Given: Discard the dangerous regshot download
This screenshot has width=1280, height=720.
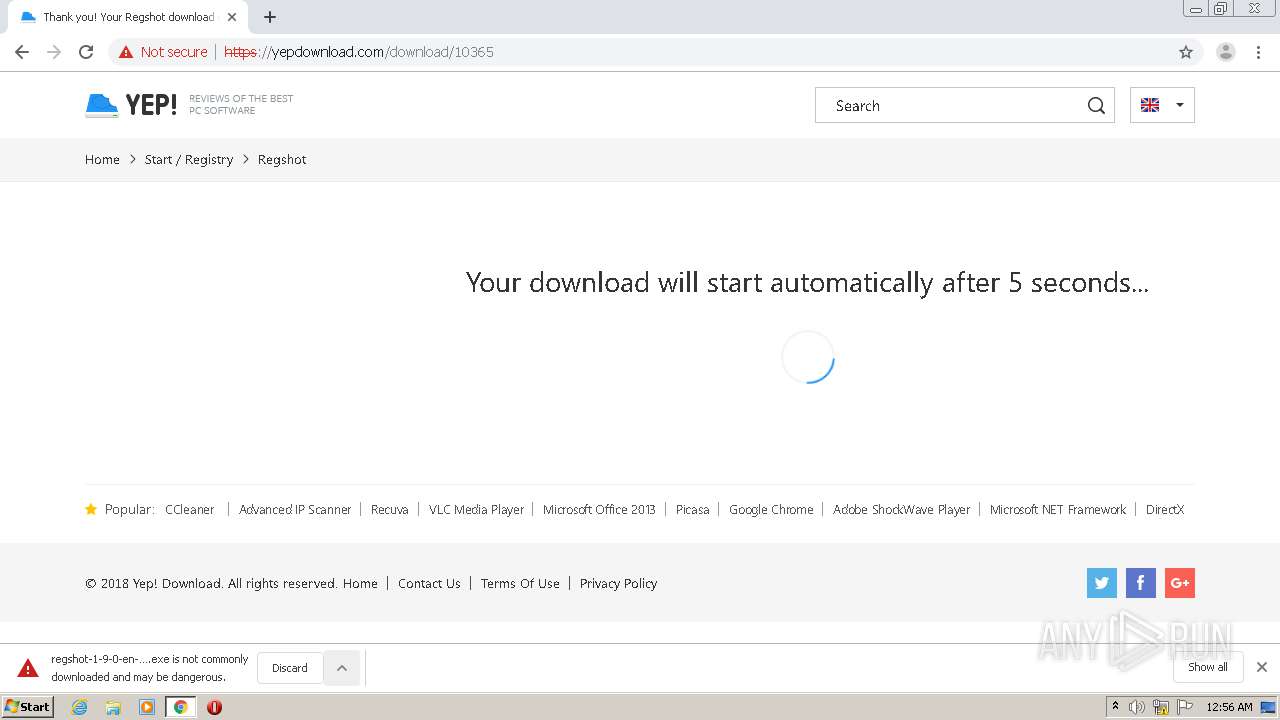Looking at the screenshot, I should [x=290, y=668].
